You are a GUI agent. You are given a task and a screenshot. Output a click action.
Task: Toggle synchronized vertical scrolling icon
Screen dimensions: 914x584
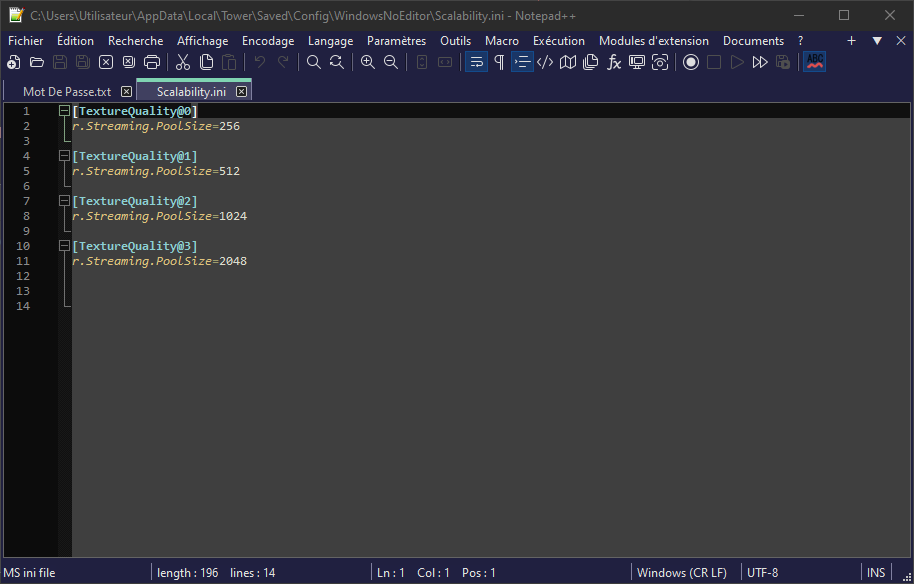422,62
